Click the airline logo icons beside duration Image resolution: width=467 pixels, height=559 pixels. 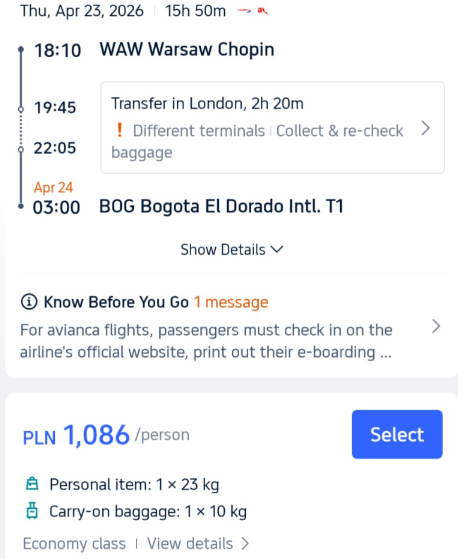252,11
